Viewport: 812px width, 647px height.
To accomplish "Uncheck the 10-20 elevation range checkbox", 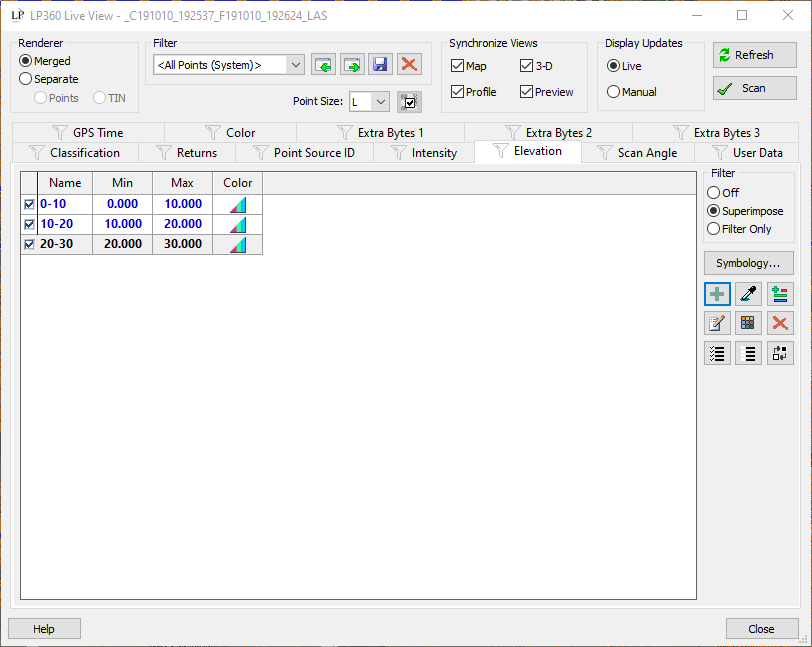I will (29, 224).
